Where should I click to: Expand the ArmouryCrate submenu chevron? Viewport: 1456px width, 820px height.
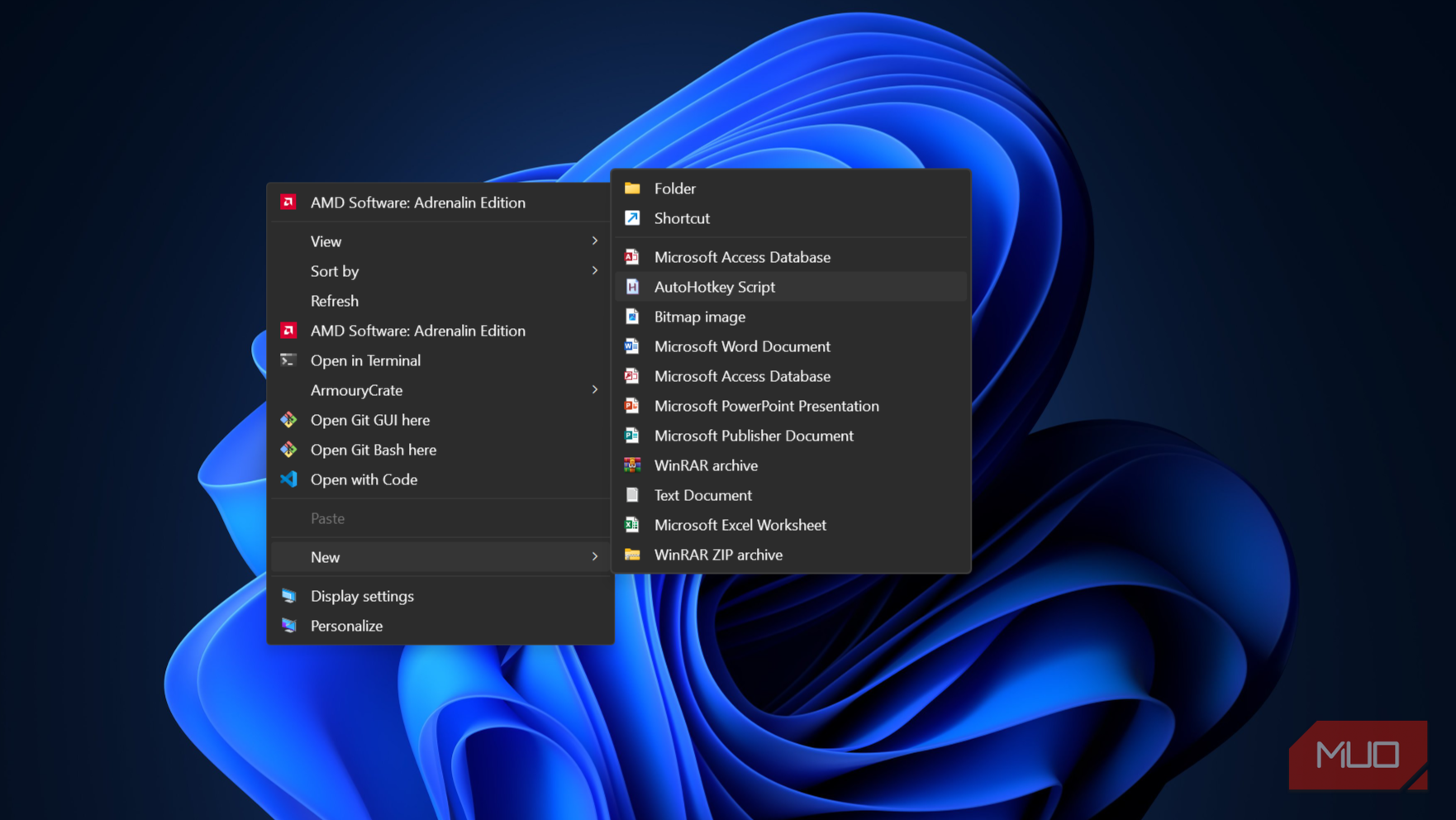594,390
